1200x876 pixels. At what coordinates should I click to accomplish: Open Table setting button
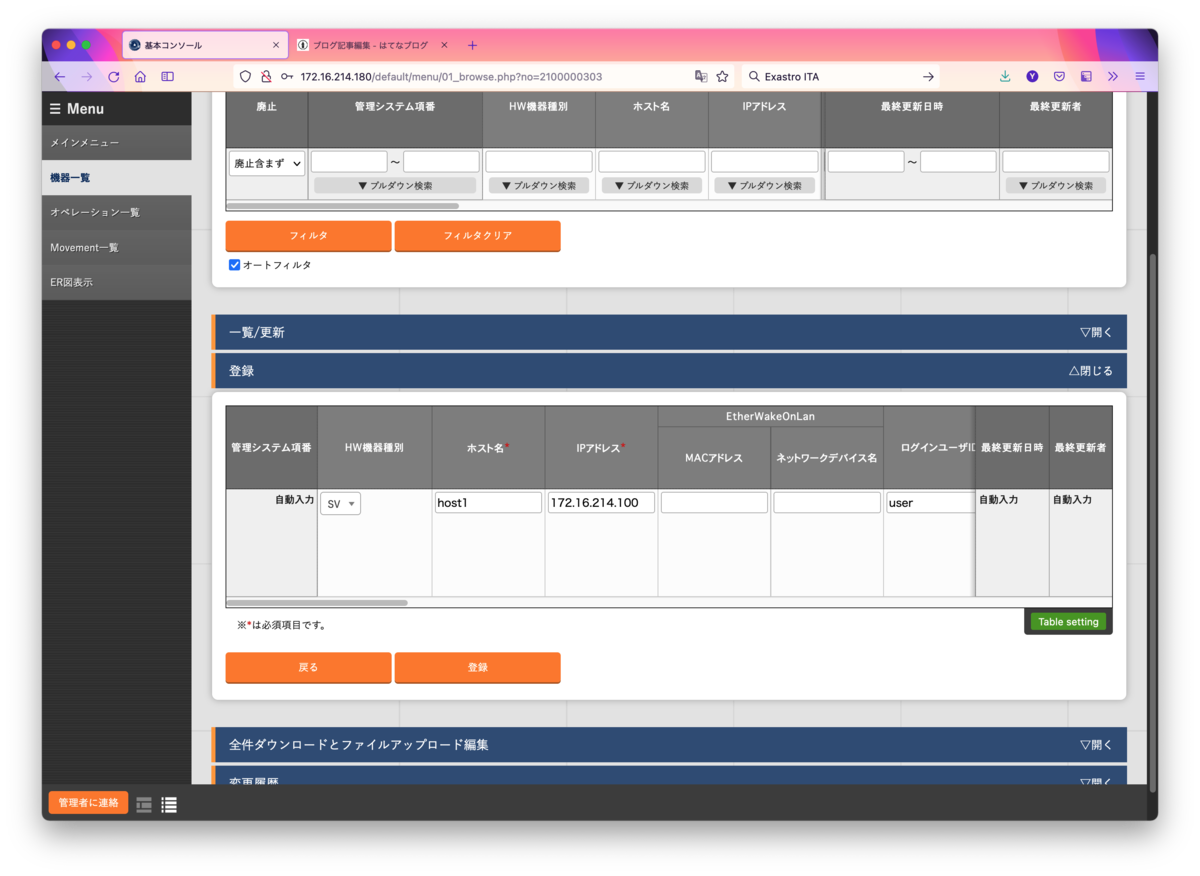click(x=1068, y=621)
